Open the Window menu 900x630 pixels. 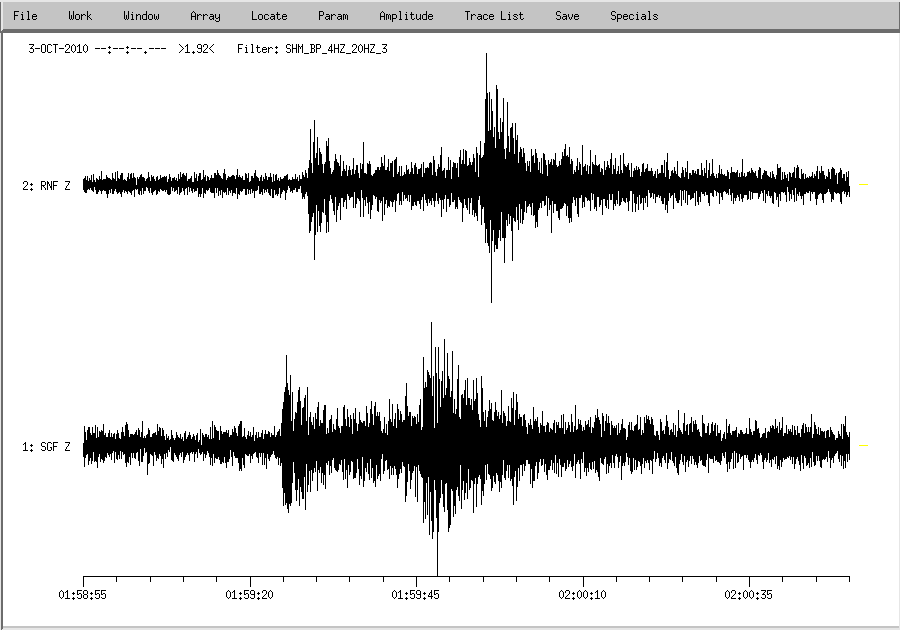[x=141, y=16]
